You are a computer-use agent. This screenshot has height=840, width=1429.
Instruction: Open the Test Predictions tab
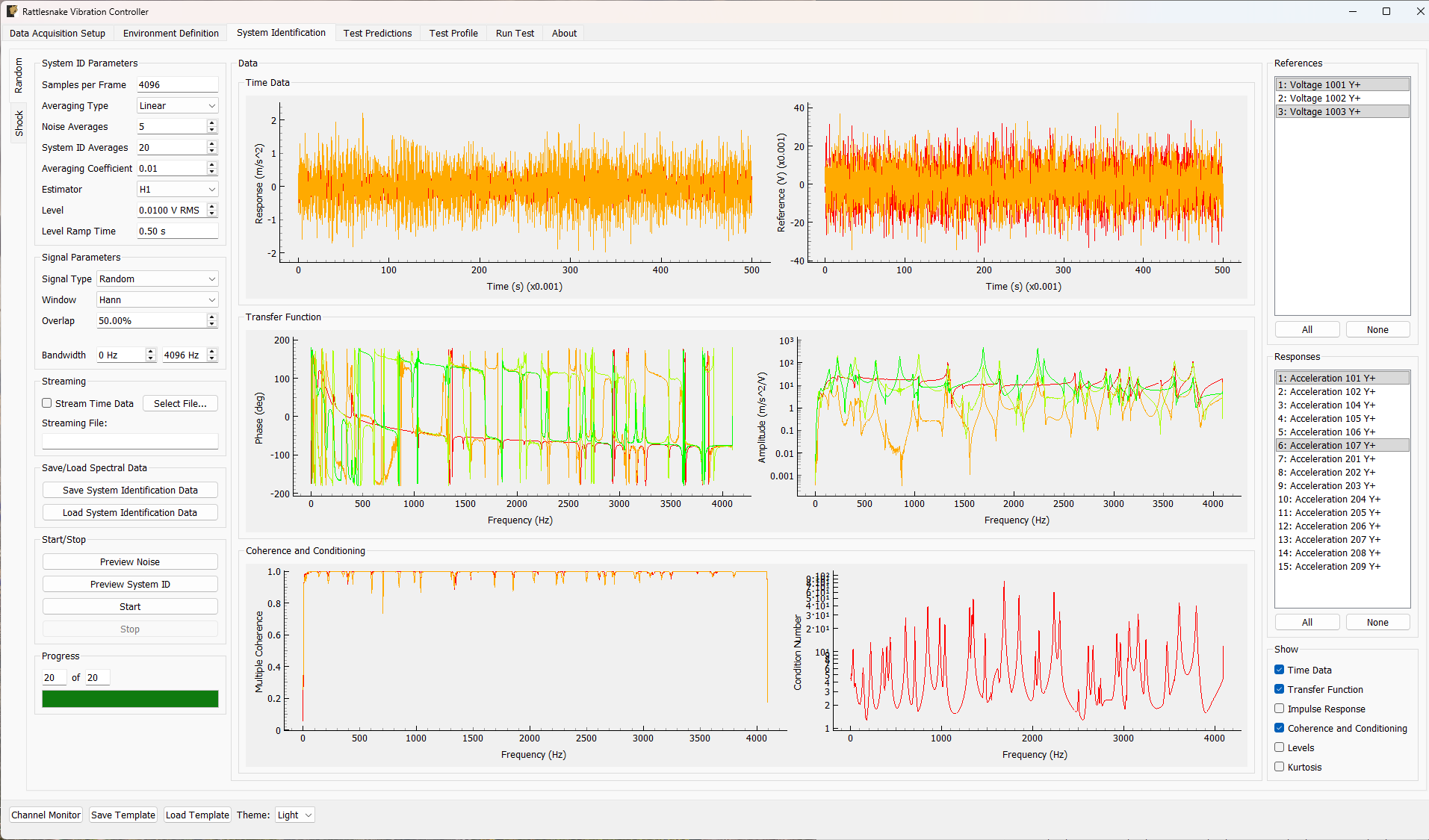point(377,33)
